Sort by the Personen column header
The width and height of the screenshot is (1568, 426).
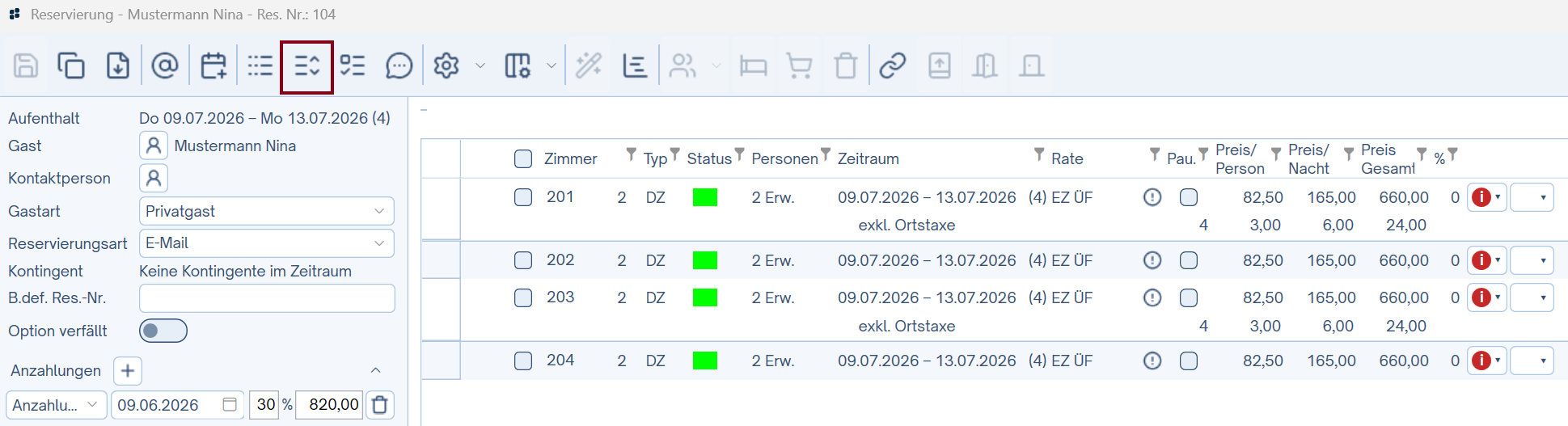coord(784,159)
